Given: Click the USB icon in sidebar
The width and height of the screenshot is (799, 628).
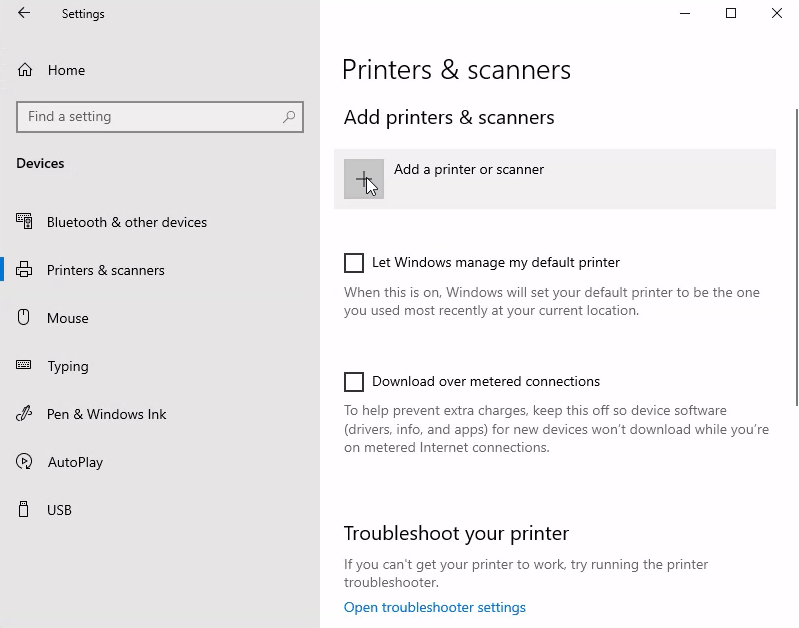Looking at the screenshot, I should click(23, 509).
